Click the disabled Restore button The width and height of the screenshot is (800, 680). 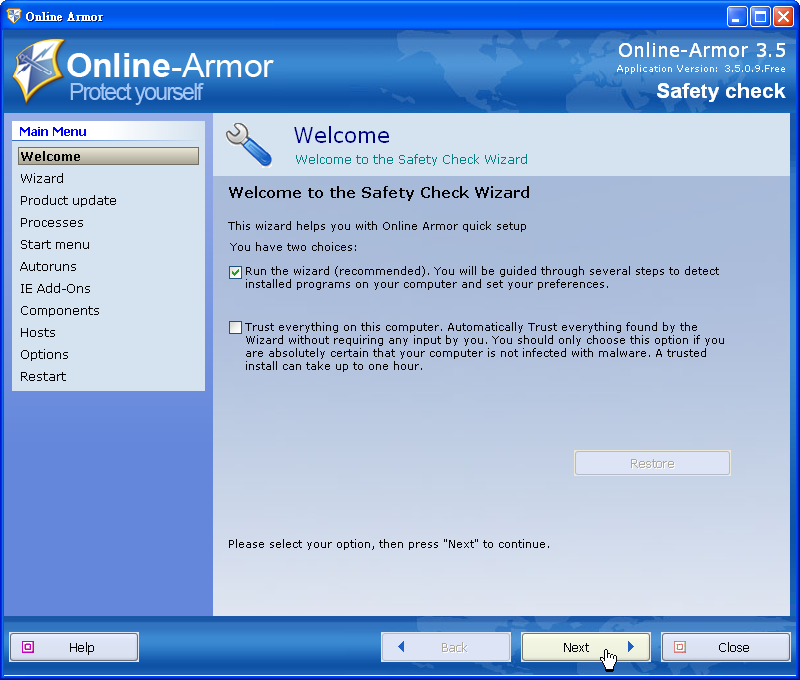[652, 462]
